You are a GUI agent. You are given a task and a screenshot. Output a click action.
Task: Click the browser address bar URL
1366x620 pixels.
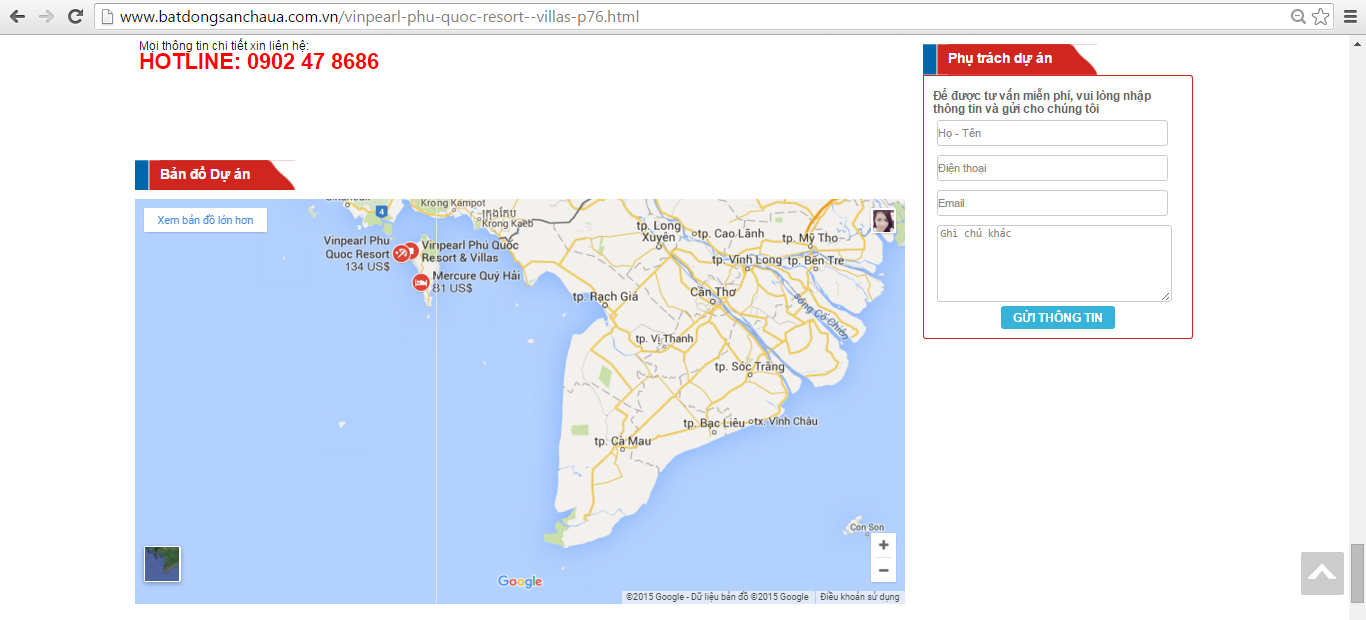coord(379,16)
